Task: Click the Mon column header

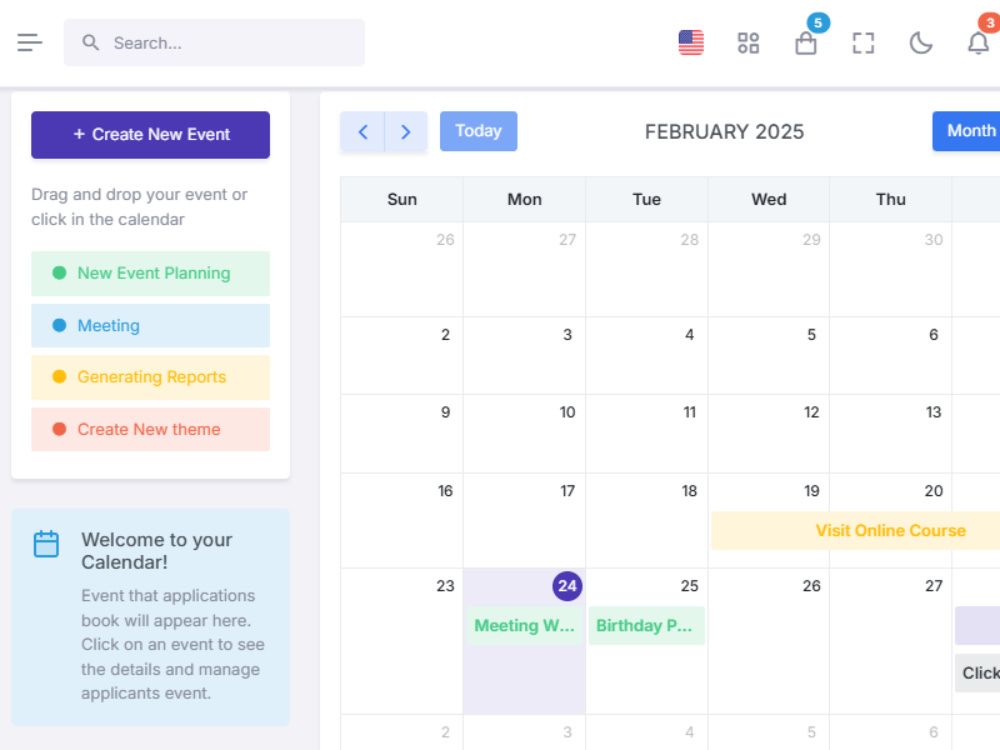Action: [524, 200]
